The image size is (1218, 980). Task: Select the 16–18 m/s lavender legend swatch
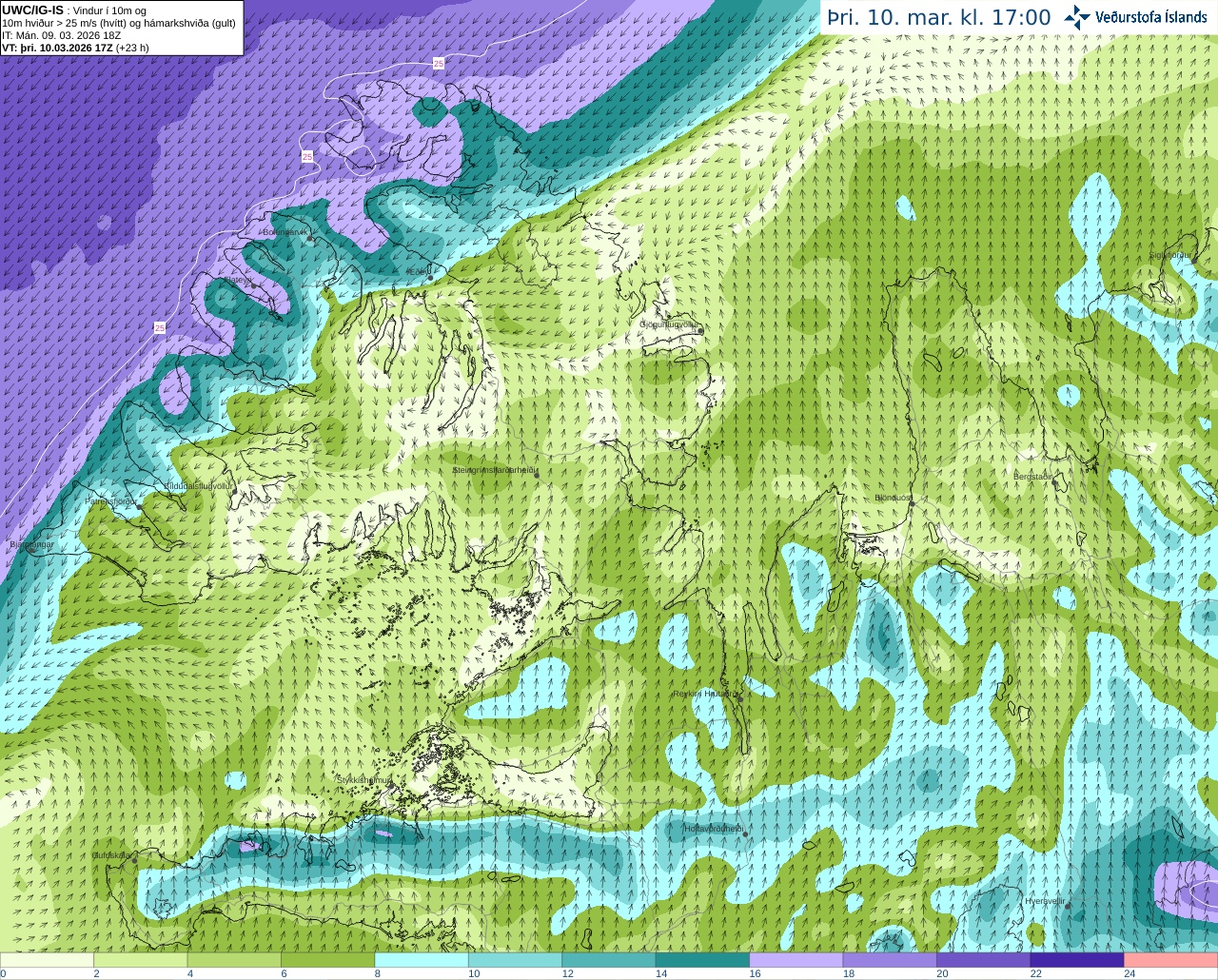click(x=796, y=959)
